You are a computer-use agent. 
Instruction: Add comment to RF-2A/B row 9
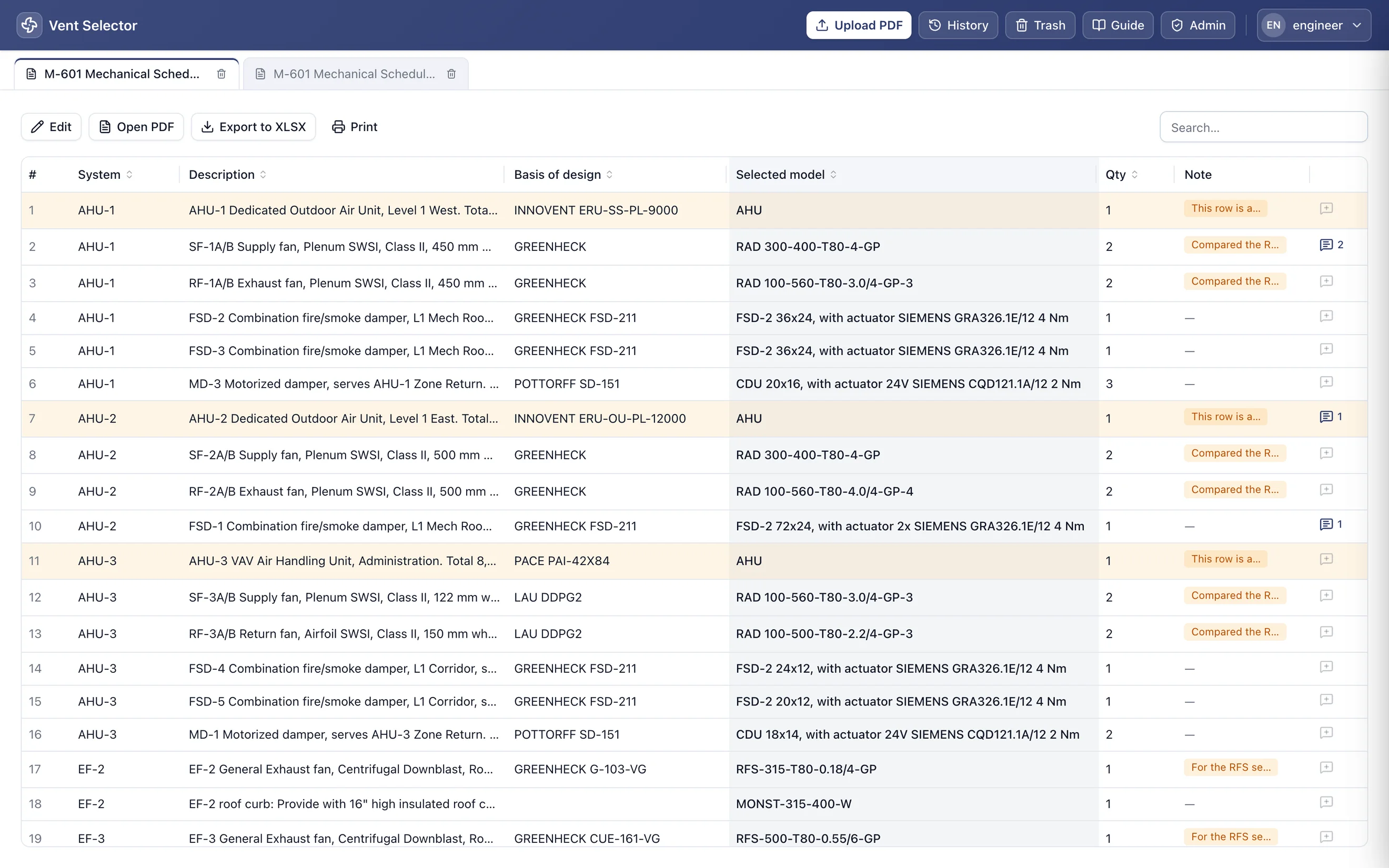pos(1326,490)
